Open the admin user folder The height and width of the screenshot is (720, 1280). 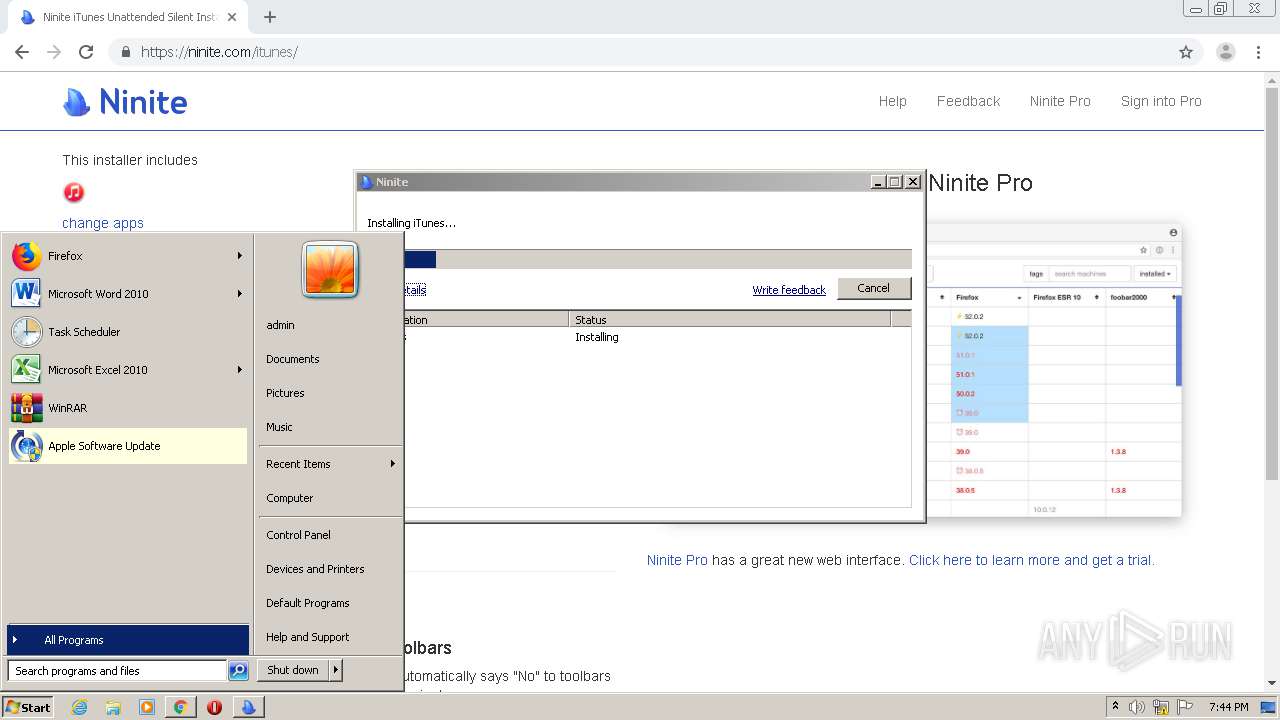pyautogui.click(x=280, y=325)
